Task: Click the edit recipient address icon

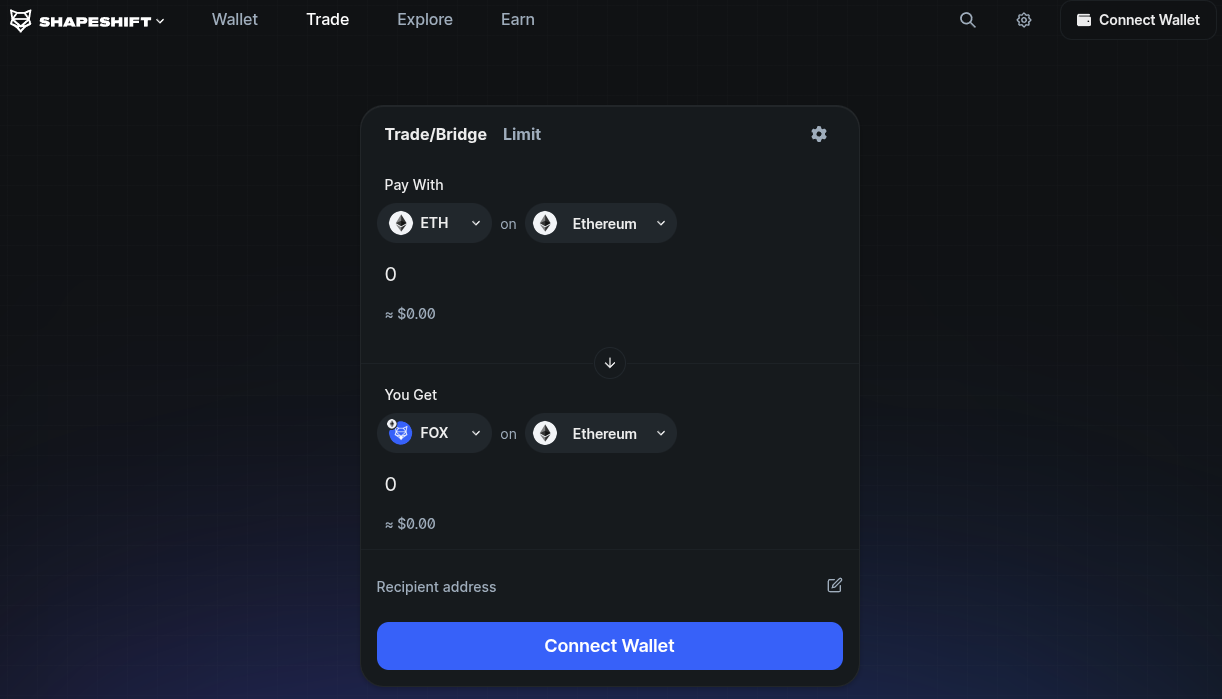Action: pos(834,585)
